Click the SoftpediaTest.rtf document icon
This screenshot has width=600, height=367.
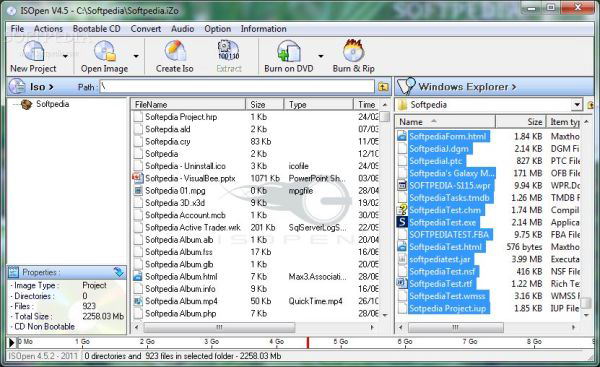(x=402, y=284)
